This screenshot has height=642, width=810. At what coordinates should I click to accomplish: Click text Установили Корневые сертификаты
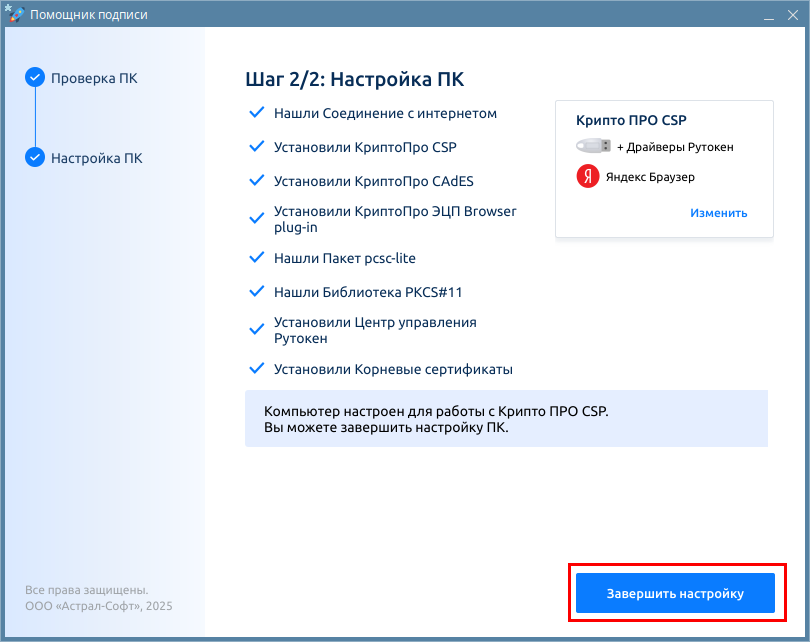(393, 369)
